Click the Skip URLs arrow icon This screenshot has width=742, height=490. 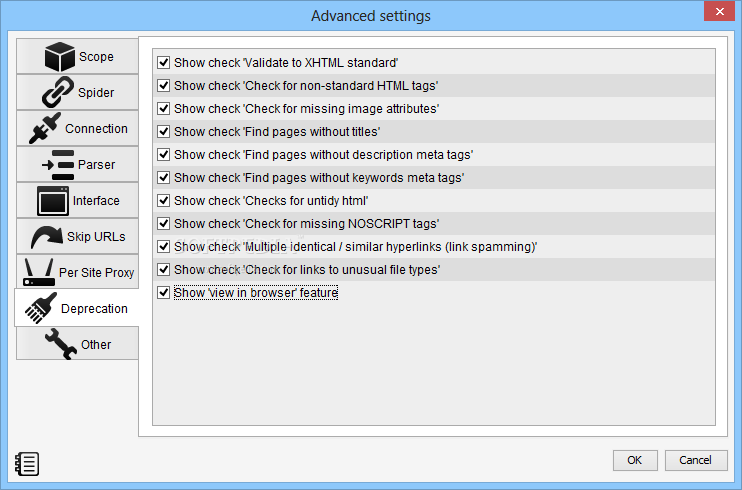point(46,237)
